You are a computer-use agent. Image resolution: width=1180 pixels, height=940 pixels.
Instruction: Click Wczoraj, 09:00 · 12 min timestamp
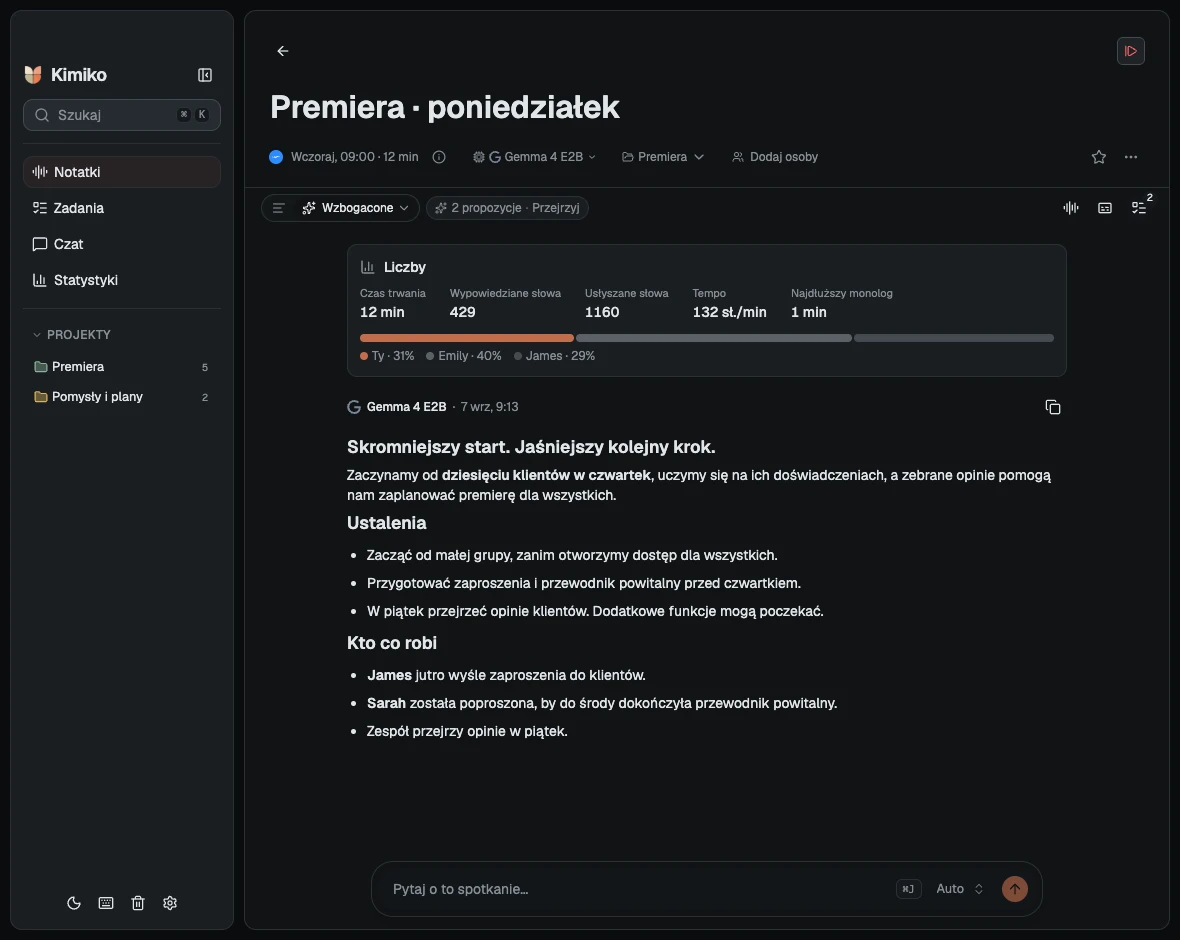(354, 157)
